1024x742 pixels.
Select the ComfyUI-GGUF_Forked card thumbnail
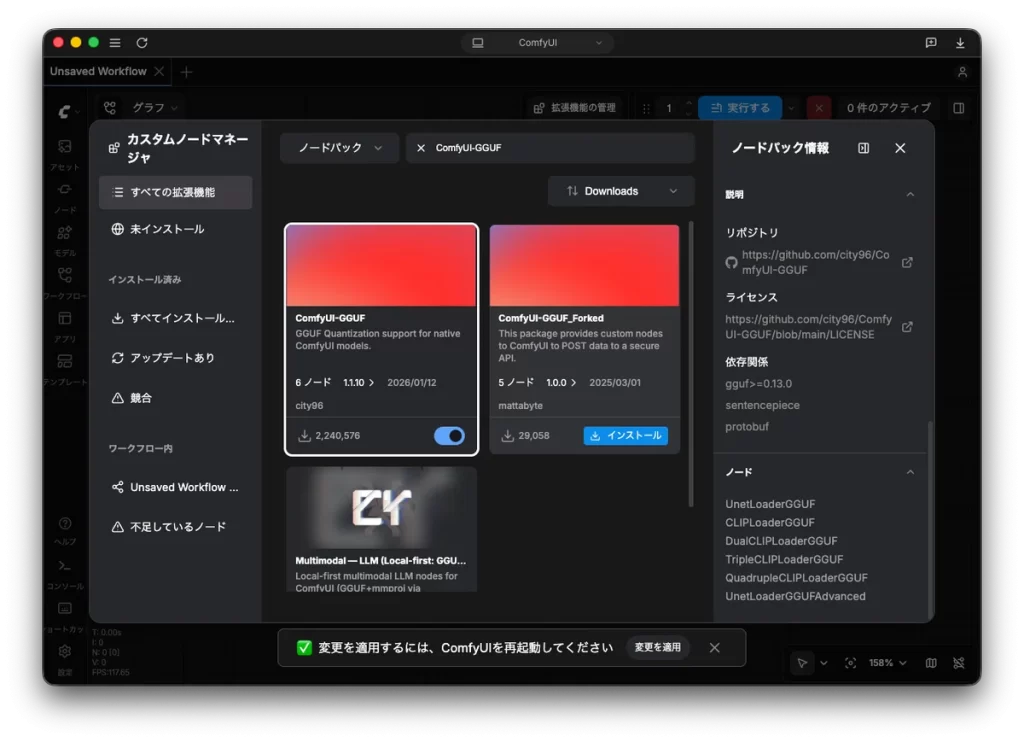(x=584, y=265)
